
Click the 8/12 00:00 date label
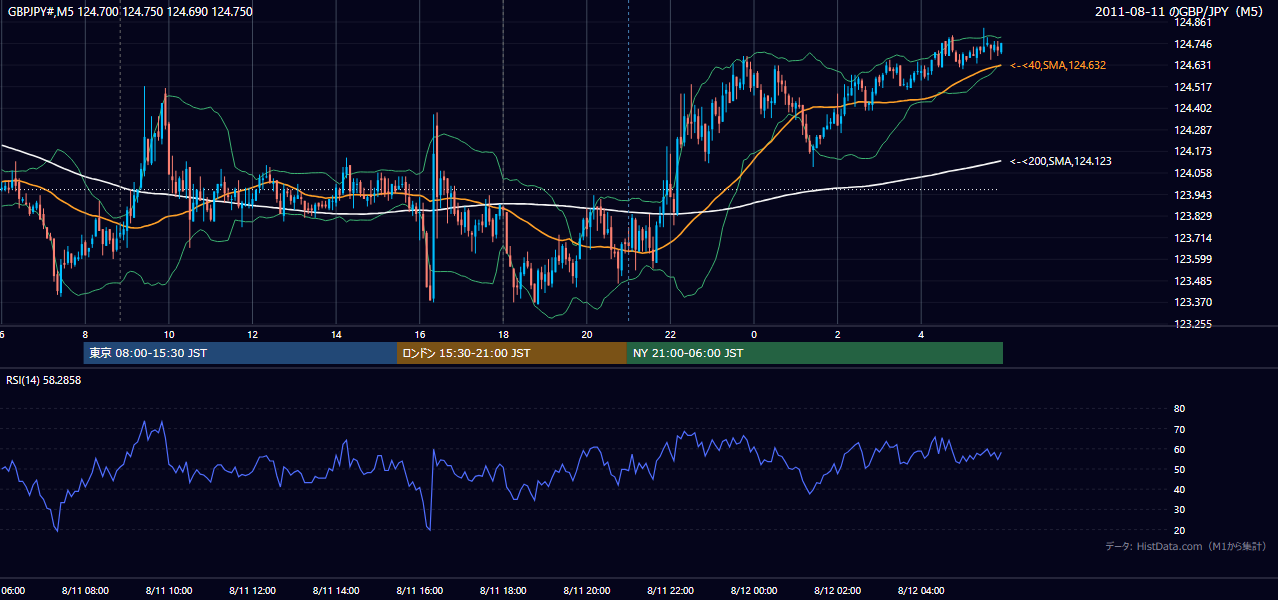point(754,591)
